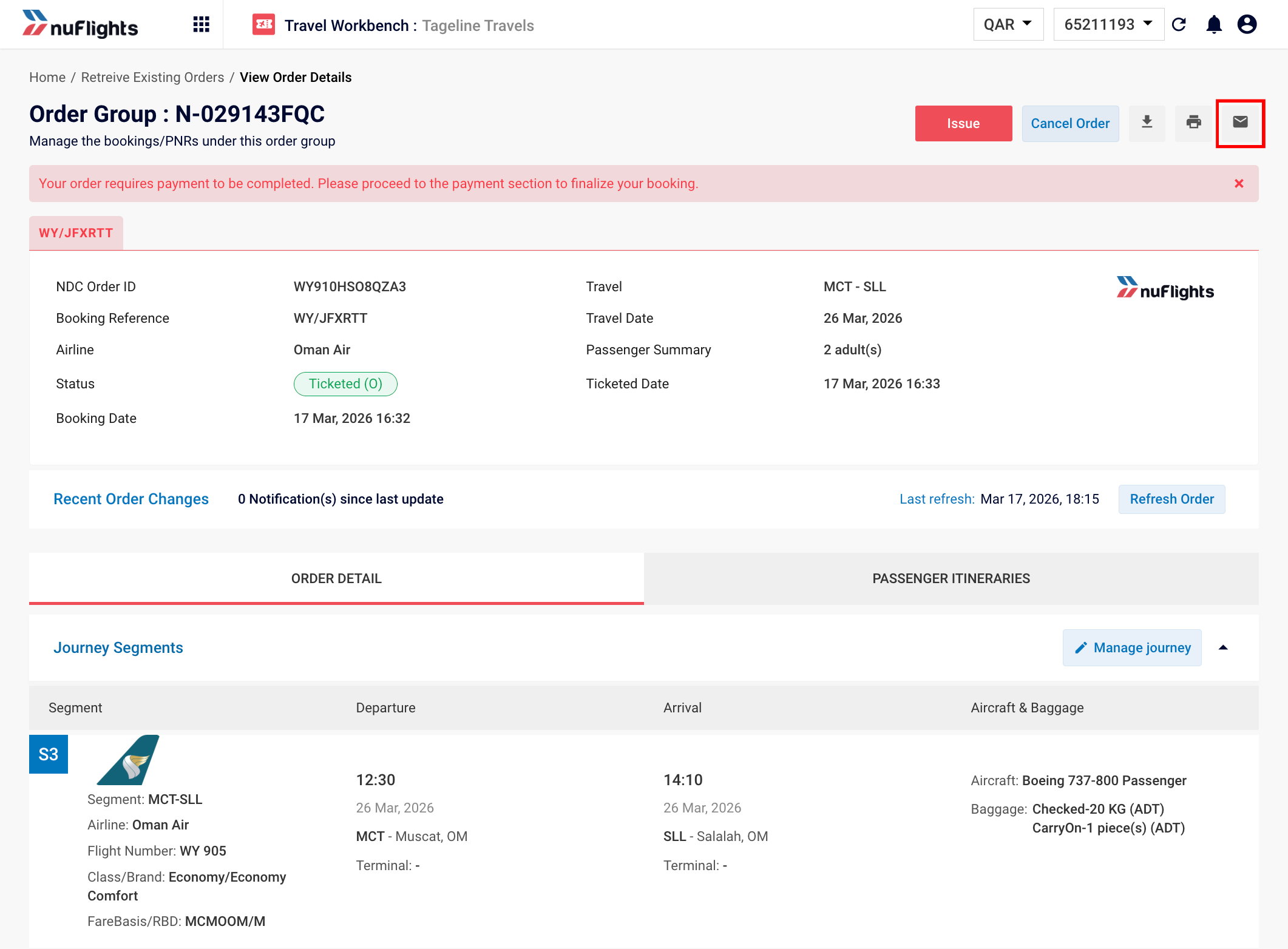Screen dimensions: 1288x949
Task: Email the order via envelope icon
Action: pos(1240,123)
